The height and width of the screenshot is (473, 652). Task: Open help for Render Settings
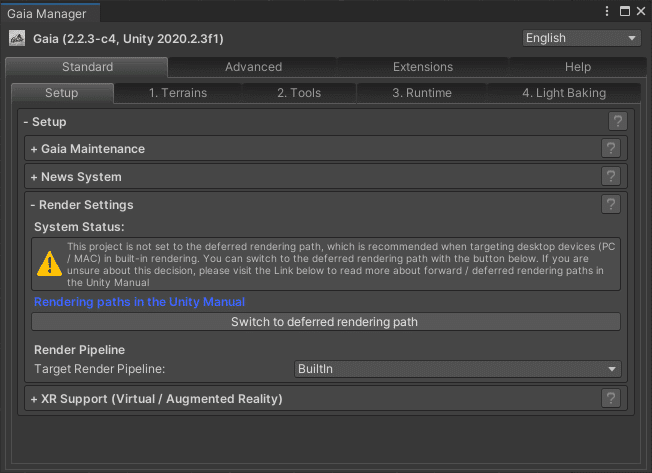click(x=610, y=204)
